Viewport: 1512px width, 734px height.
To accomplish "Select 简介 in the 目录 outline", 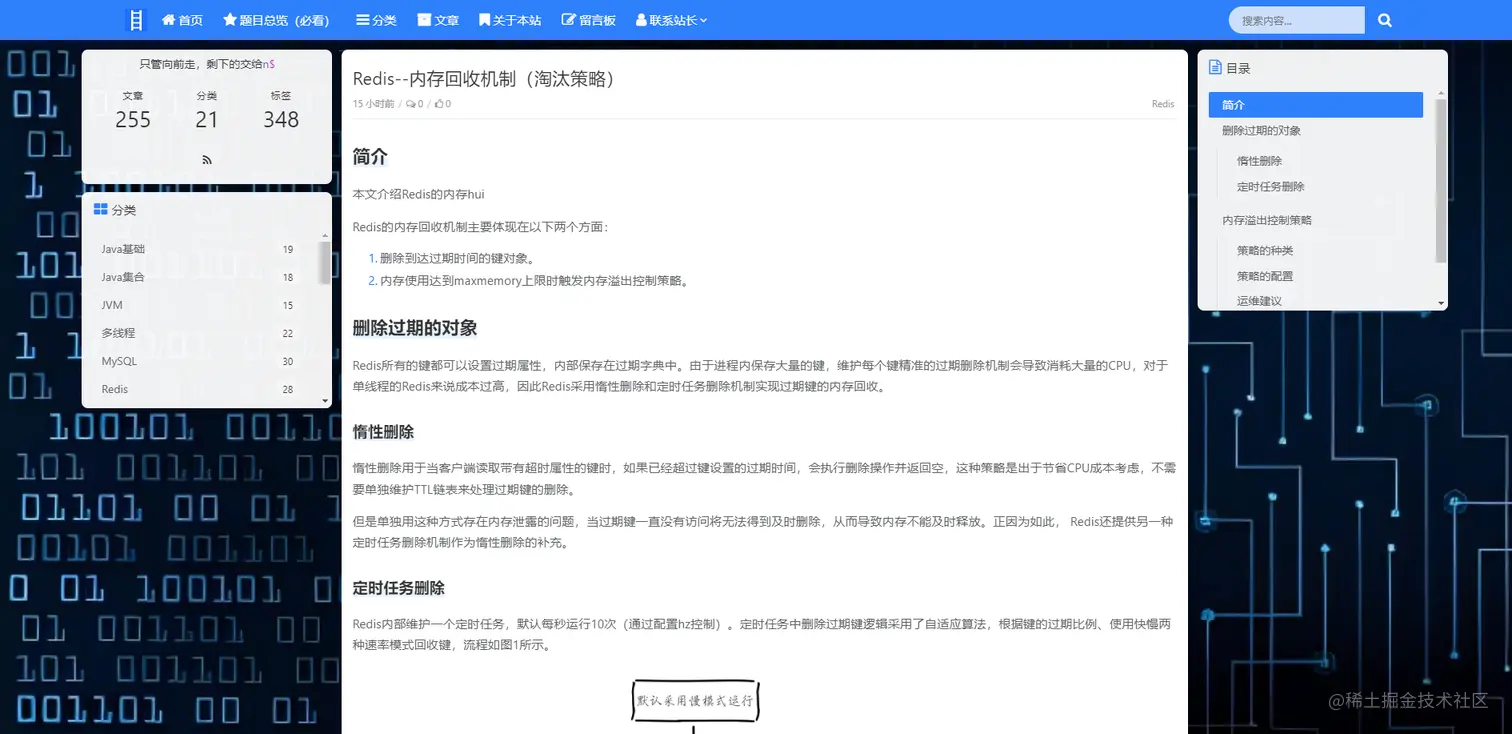I will [x=1315, y=104].
